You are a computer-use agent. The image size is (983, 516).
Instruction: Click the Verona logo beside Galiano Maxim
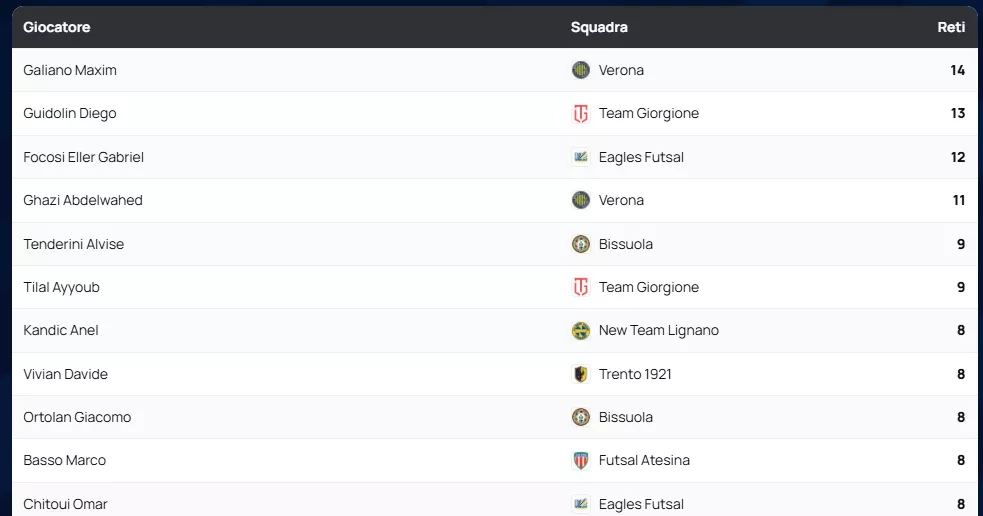pyautogui.click(x=581, y=70)
